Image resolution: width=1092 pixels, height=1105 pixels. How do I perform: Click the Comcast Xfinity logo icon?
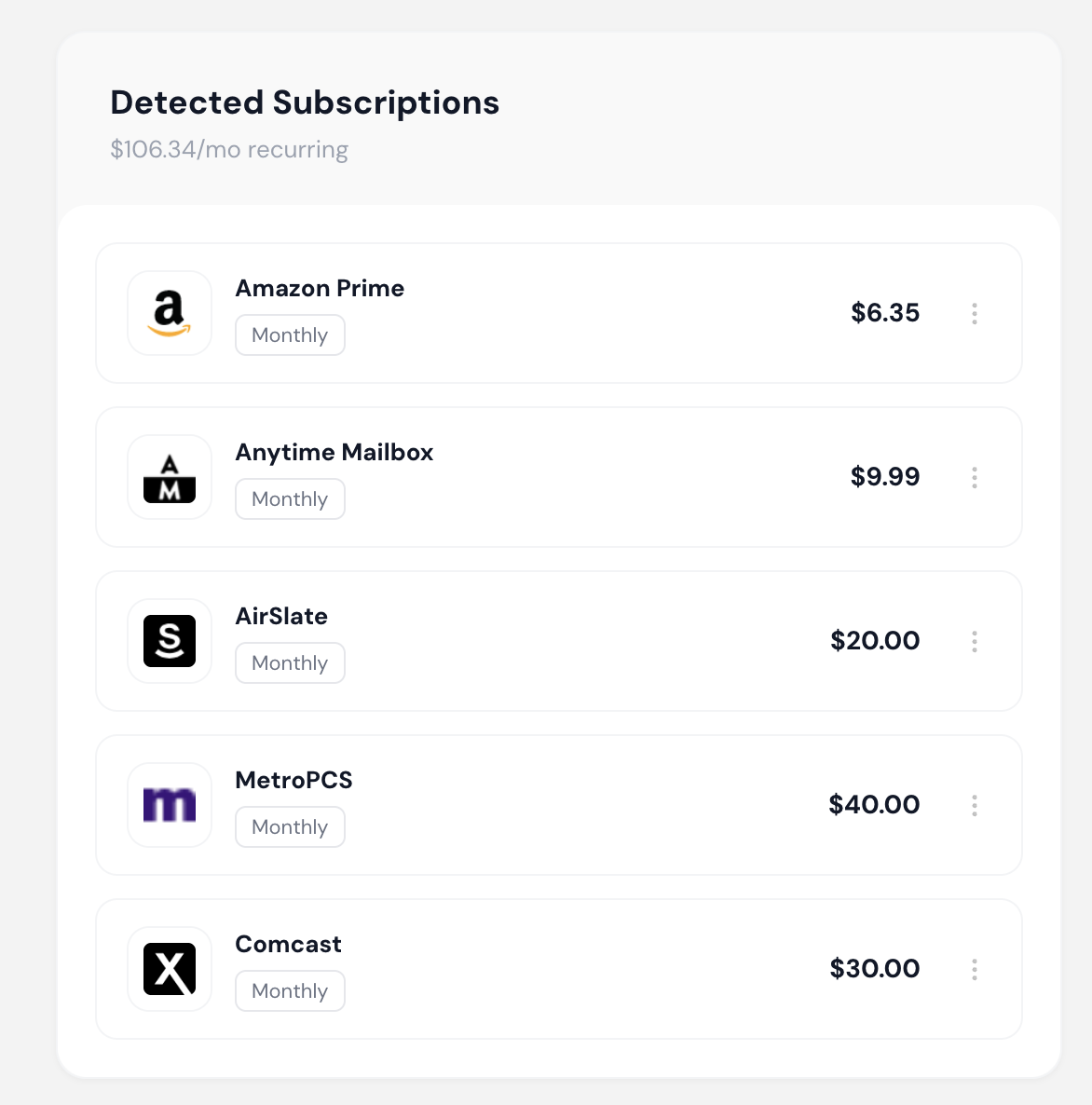point(170,969)
